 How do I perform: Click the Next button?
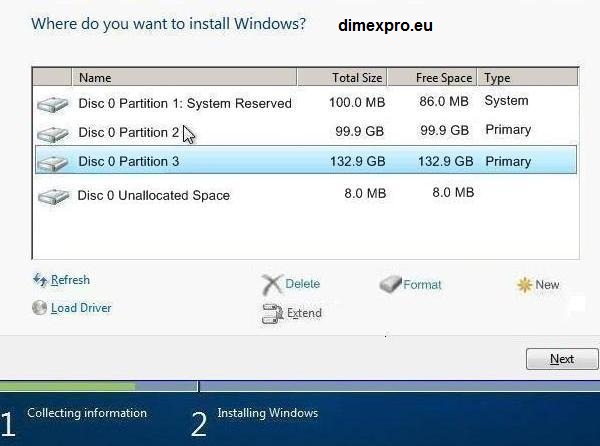click(x=562, y=359)
